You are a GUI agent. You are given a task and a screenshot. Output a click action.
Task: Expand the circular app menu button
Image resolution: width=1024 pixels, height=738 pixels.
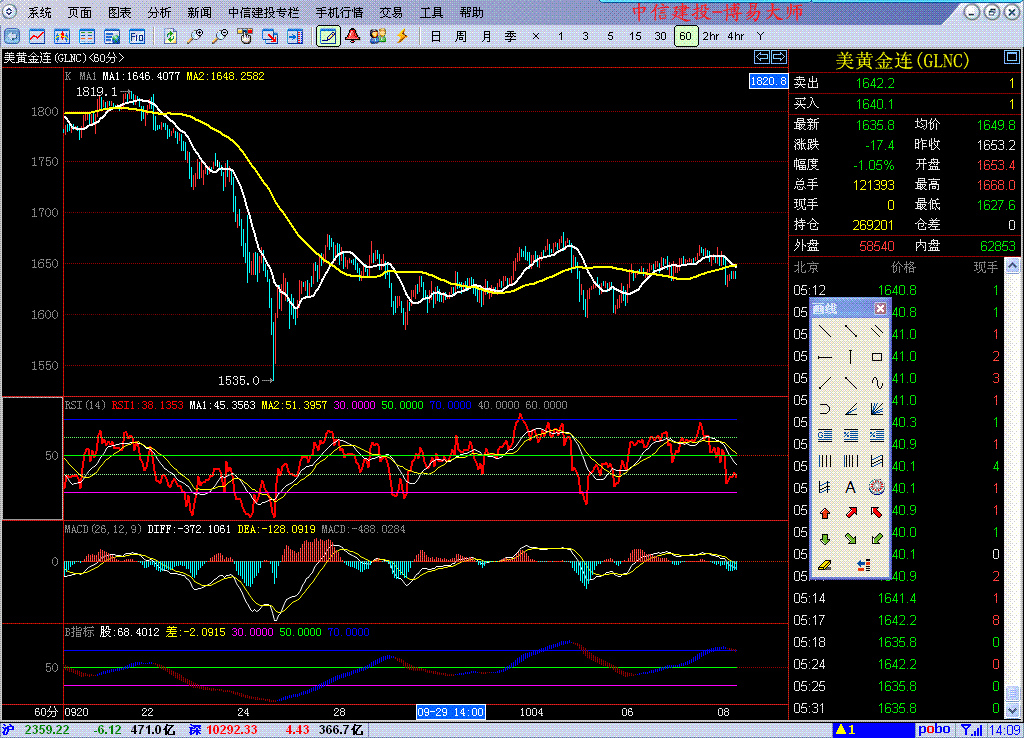10,13
